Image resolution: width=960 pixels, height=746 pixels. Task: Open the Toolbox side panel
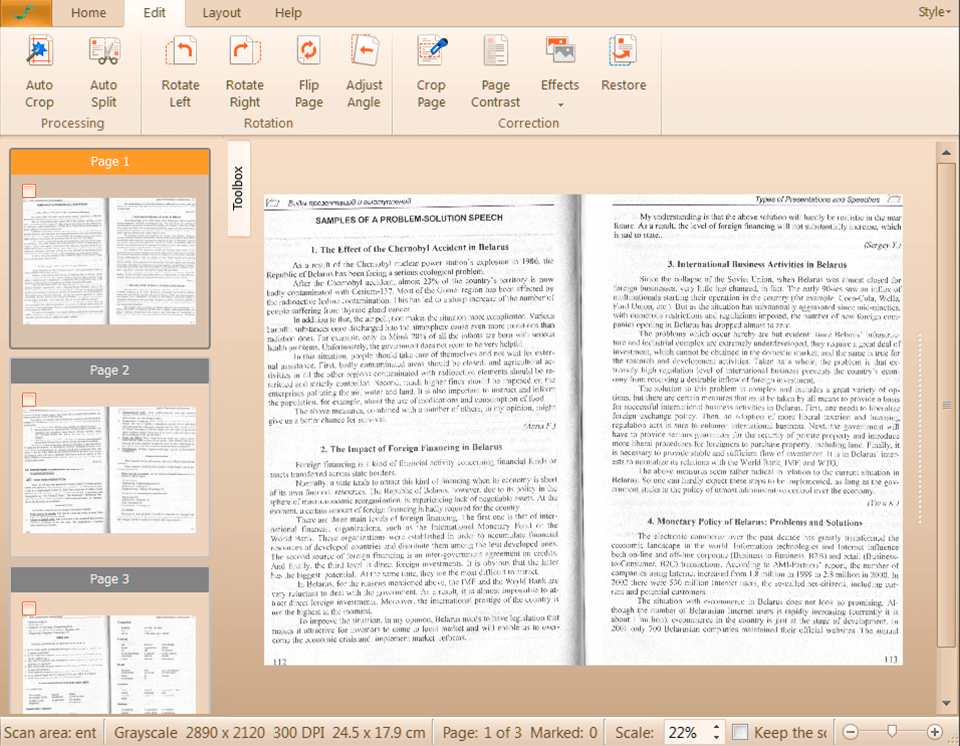(x=238, y=188)
